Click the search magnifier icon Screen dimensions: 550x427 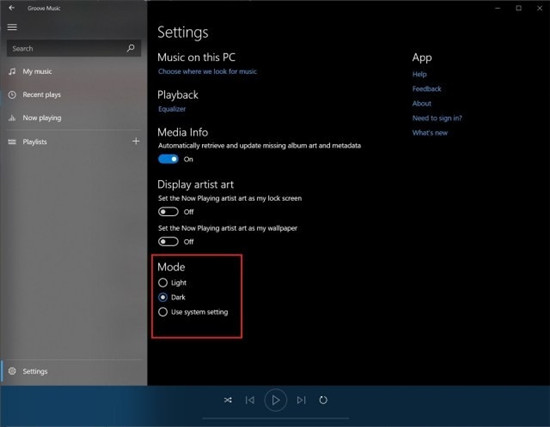click(x=130, y=48)
